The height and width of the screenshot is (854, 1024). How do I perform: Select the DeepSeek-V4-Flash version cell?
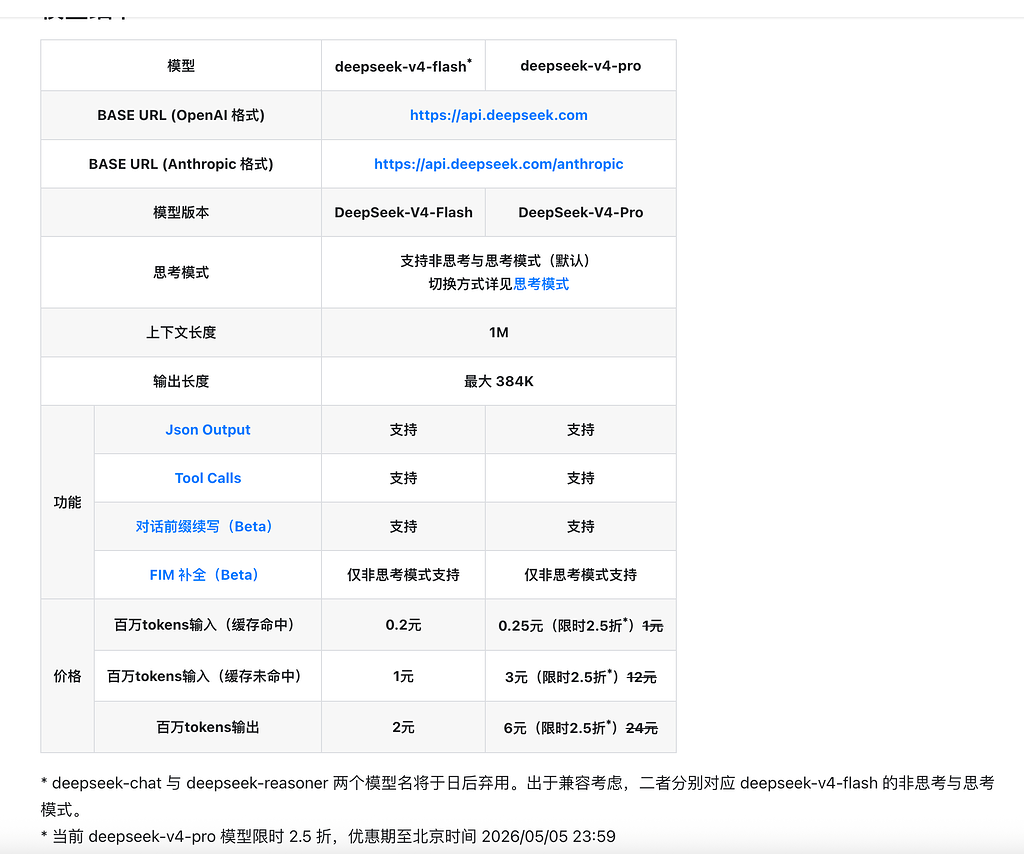click(x=403, y=212)
